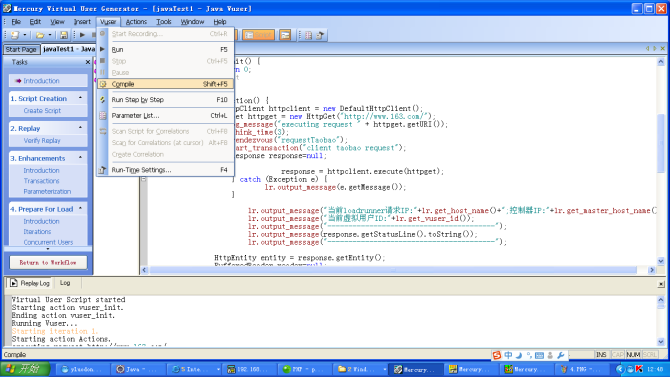This screenshot has width=670, height=377.
Task: Open the dropdown arrow beside Open folder
Action: point(50,35)
